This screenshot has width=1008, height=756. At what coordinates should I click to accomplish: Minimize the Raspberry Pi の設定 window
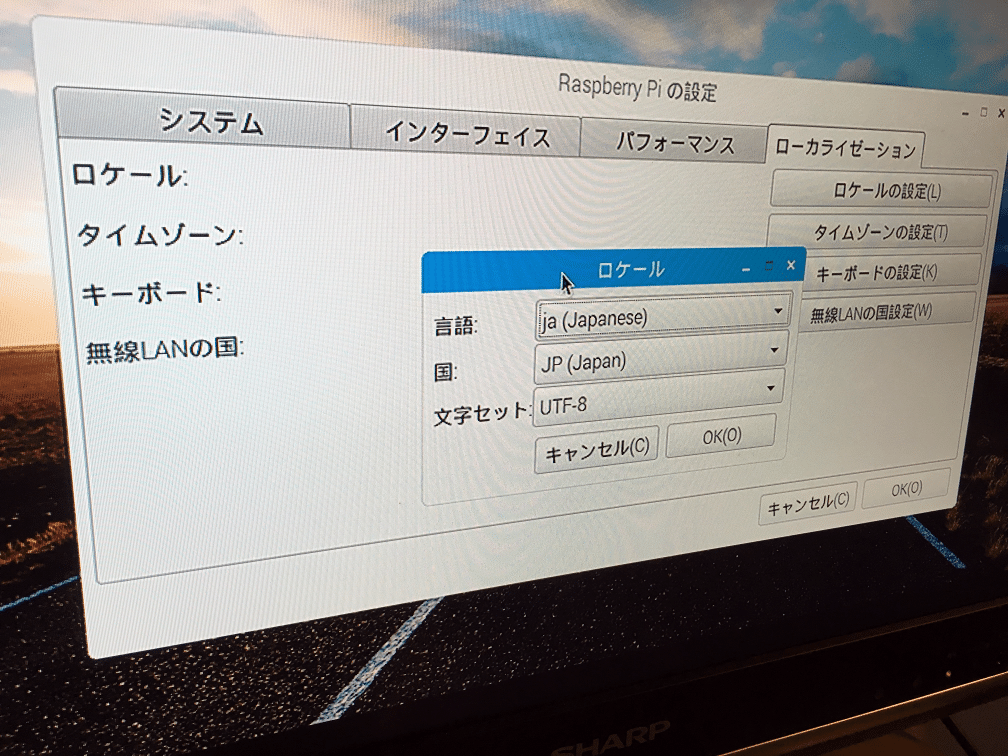pyautogui.click(x=965, y=114)
